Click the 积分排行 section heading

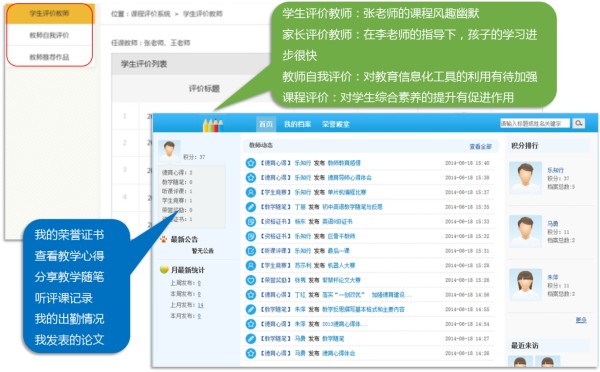[x=525, y=145]
